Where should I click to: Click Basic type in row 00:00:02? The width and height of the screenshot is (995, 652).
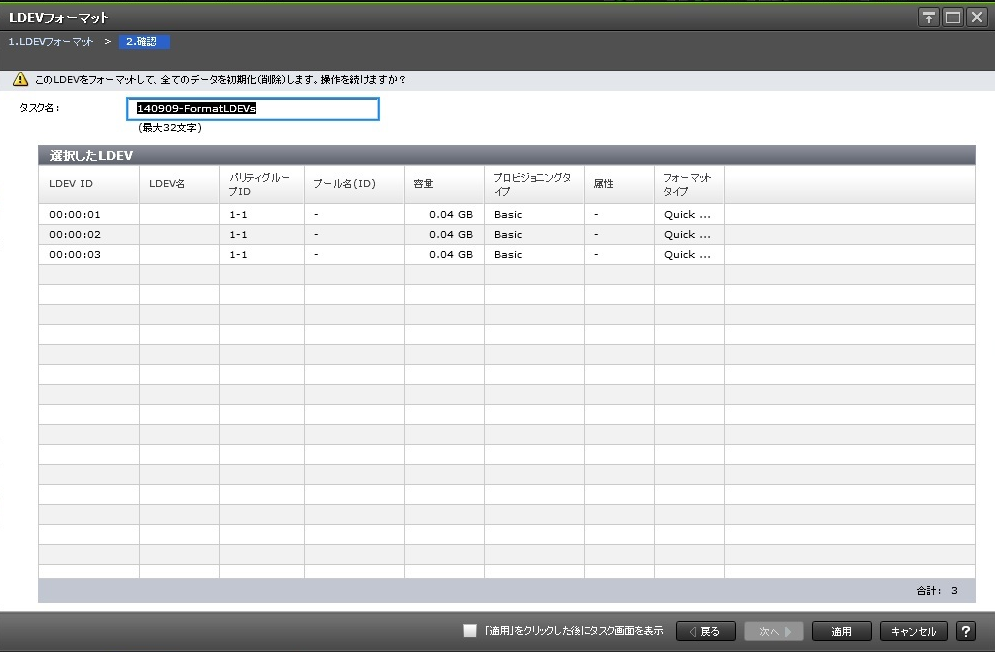click(508, 234)
